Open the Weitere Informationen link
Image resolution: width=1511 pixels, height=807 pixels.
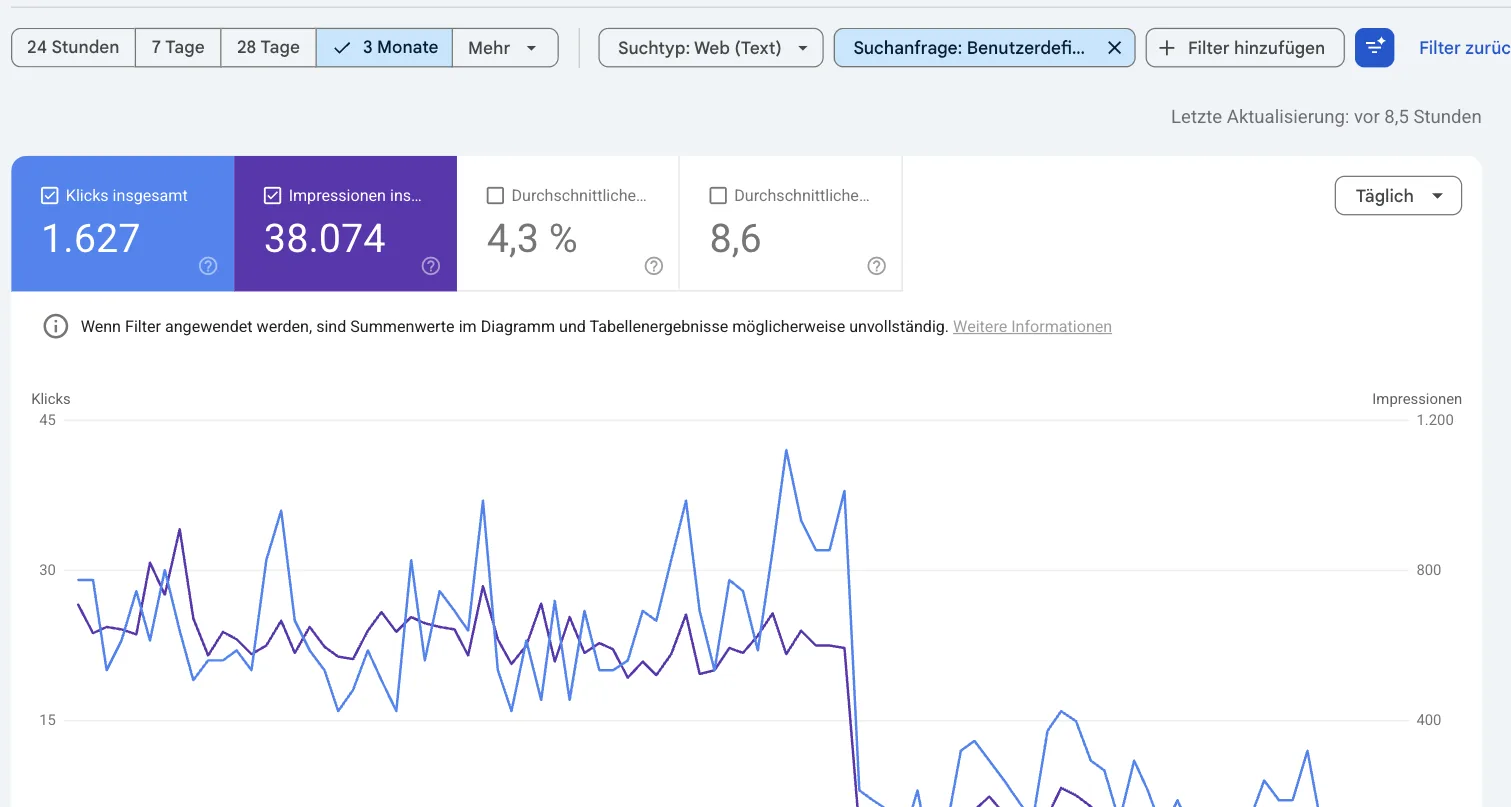point(1032,326)
